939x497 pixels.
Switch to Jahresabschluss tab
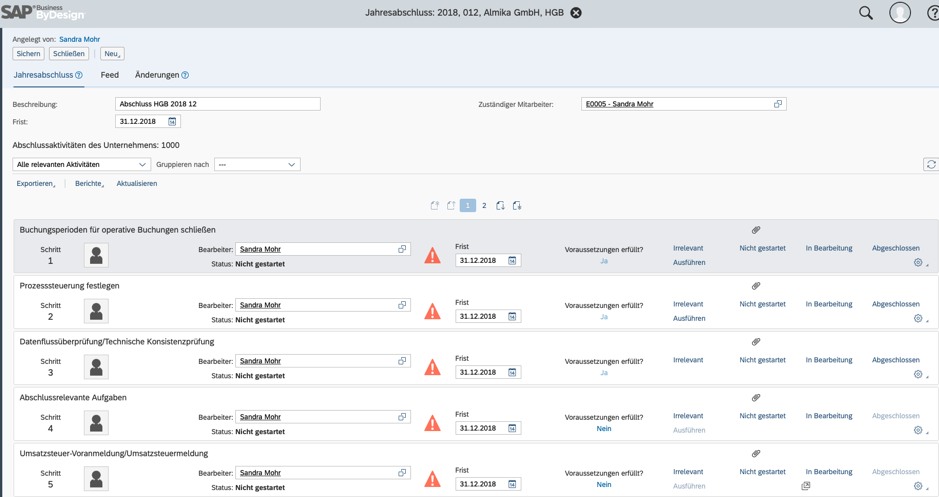coord(43,75)
